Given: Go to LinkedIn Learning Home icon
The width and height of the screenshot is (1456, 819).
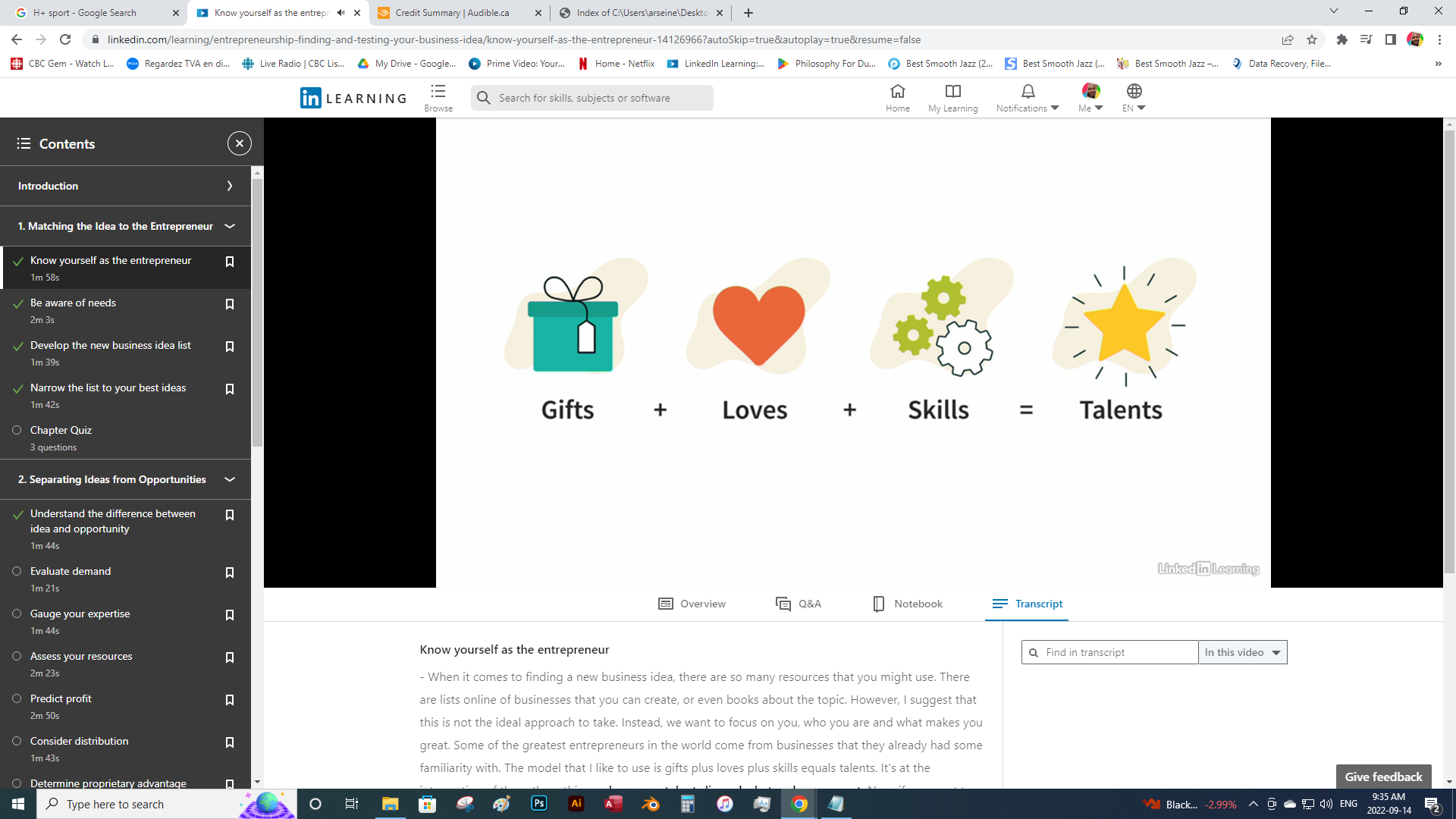Looking at the screenshot, I should (x=897, y=92).
